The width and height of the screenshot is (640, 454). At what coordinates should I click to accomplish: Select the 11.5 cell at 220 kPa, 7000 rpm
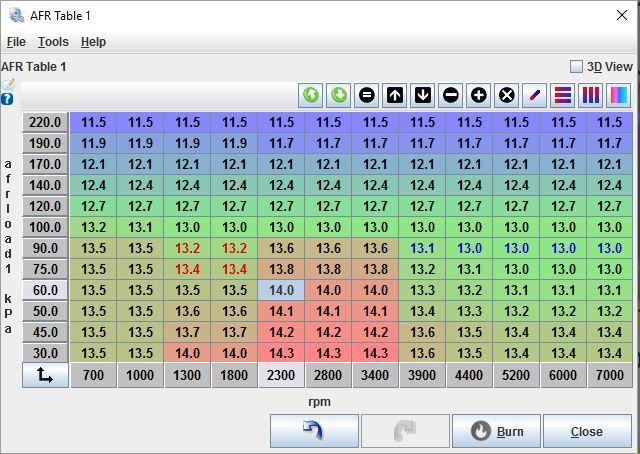tap(610, 122)
